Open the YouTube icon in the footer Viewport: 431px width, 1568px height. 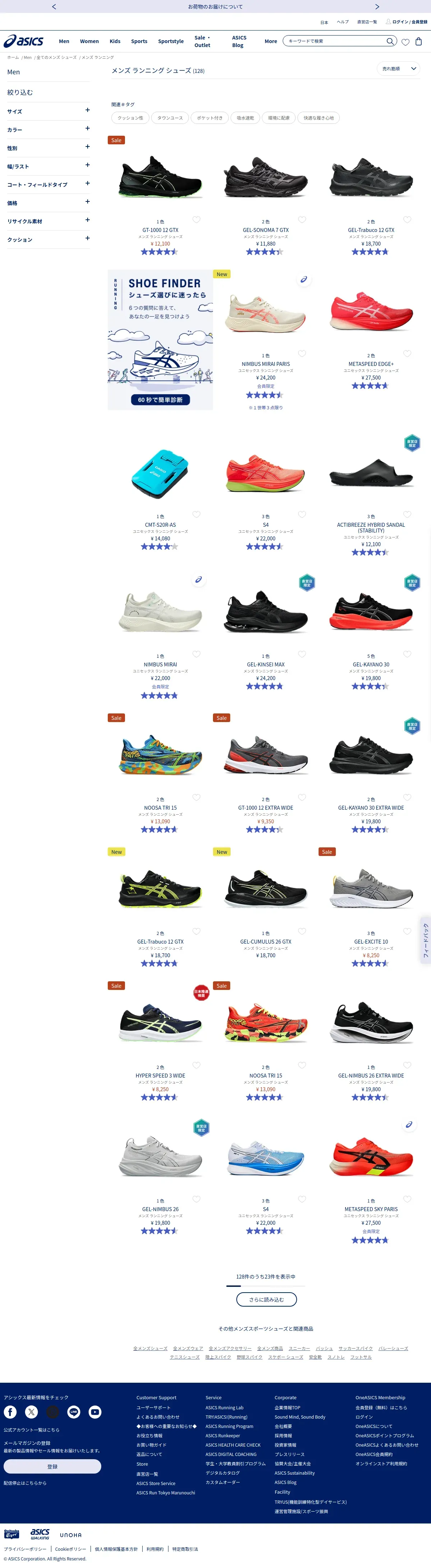[x=95, y=1411]
